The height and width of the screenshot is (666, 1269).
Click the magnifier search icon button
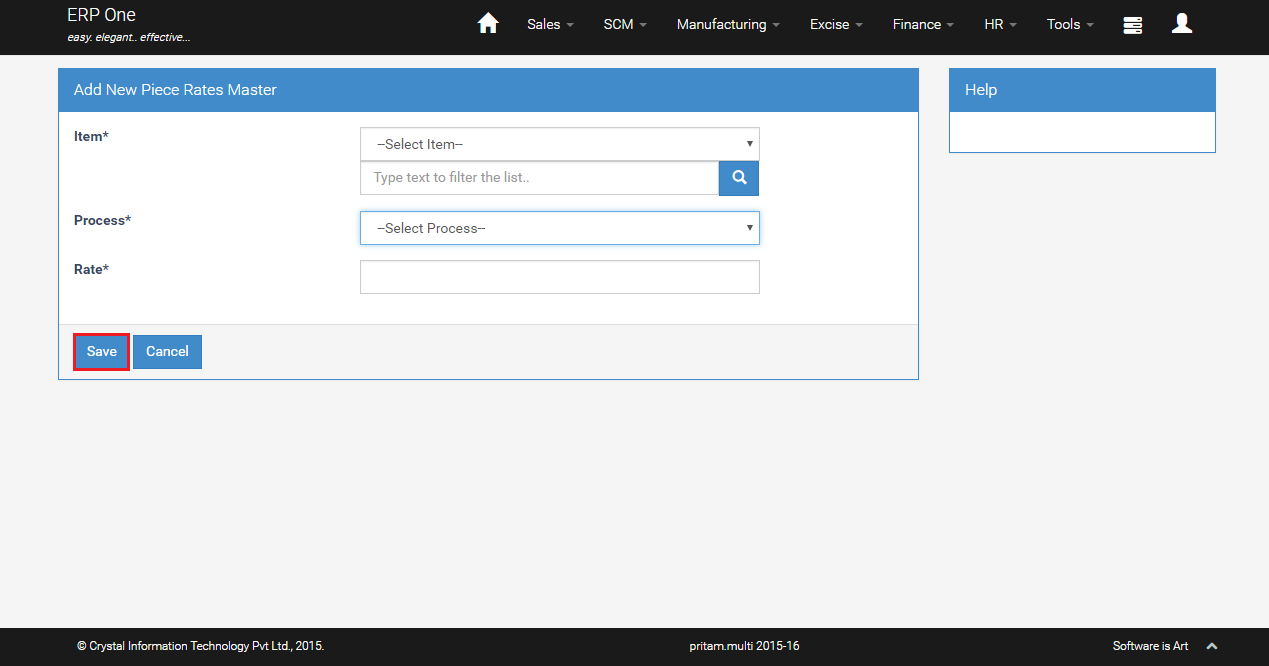point(738,178)
